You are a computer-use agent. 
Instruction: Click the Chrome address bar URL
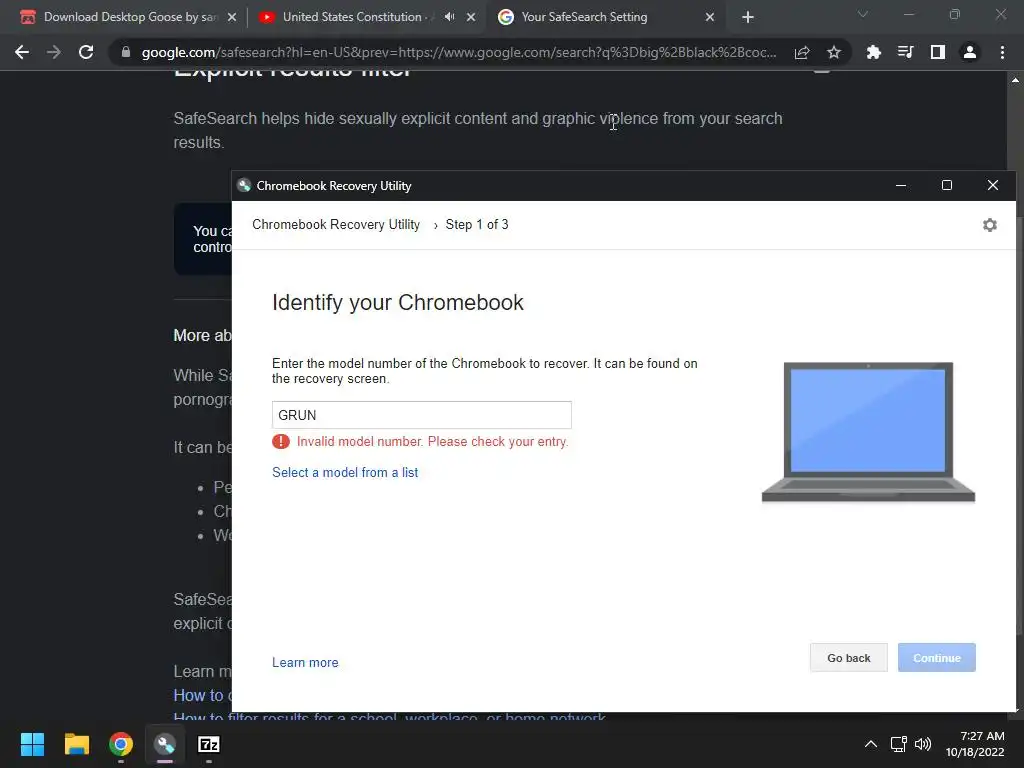coord(459,52)
